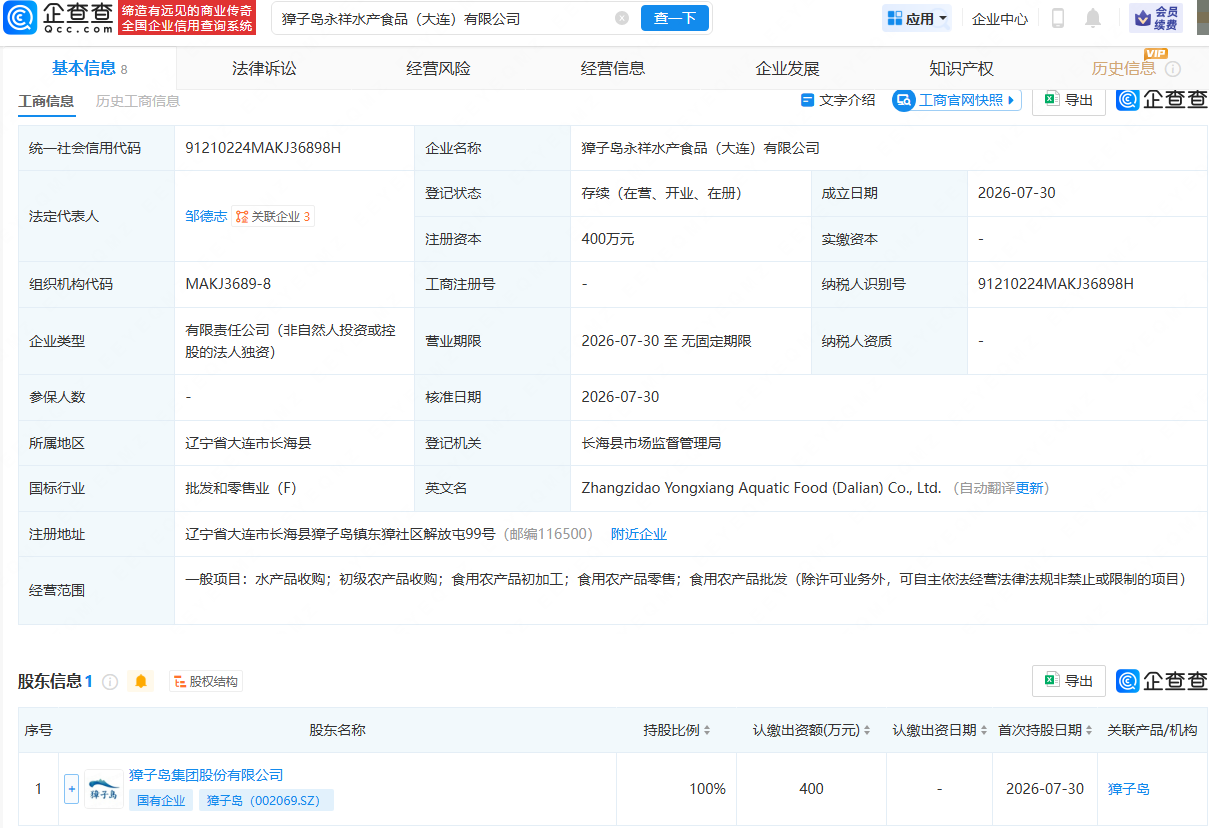Export business info via top 导出 button
This screenshot has width=1209, height=828.
tap(1069, 100)
